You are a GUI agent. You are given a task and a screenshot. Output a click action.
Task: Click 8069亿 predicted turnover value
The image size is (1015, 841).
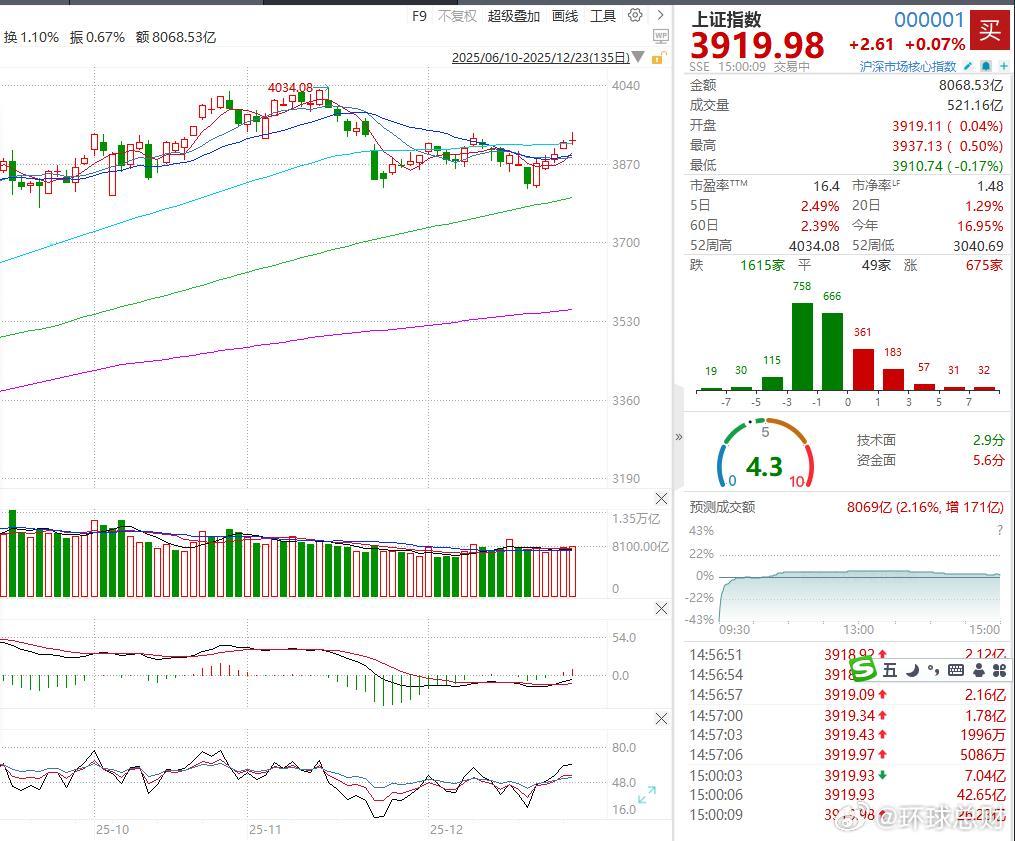(x=869, y=507)
